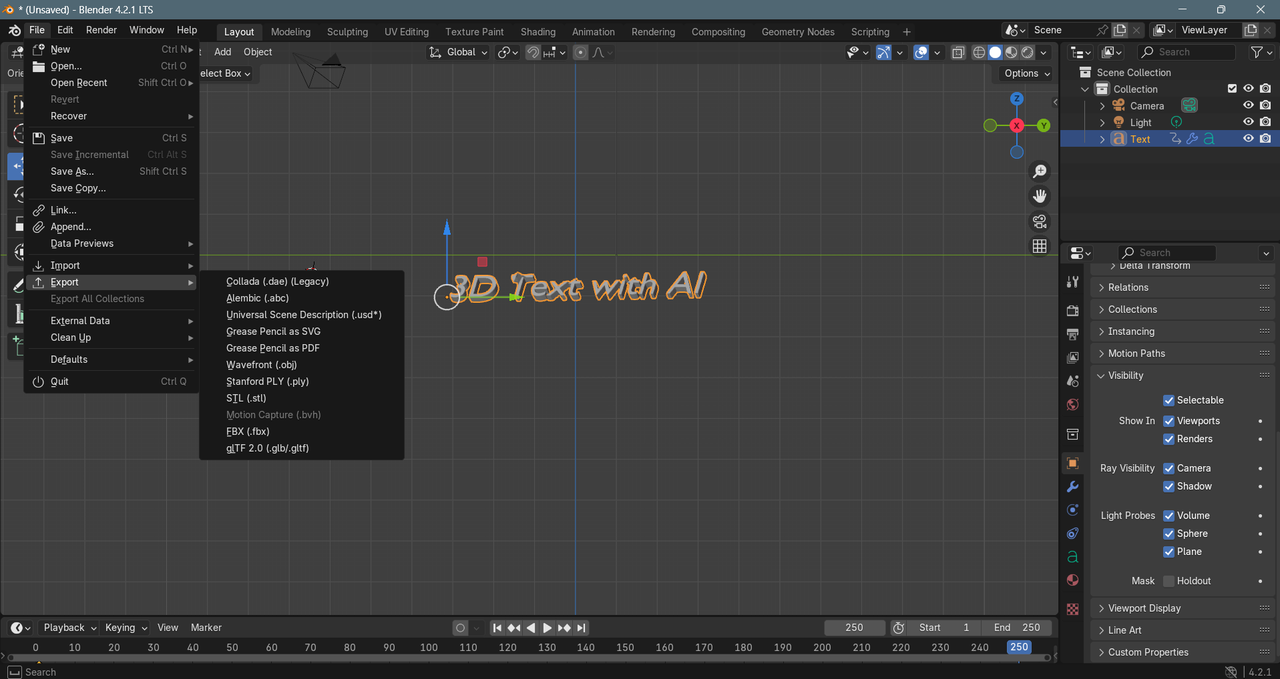Uncheck Collection exclude checkbox in outliner
1280x679 pixels.
[1232, 89]
